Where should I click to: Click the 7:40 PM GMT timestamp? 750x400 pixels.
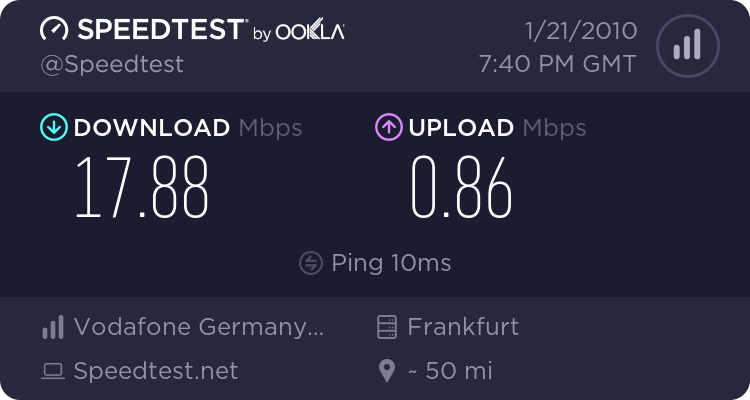[x=558, y=64]
